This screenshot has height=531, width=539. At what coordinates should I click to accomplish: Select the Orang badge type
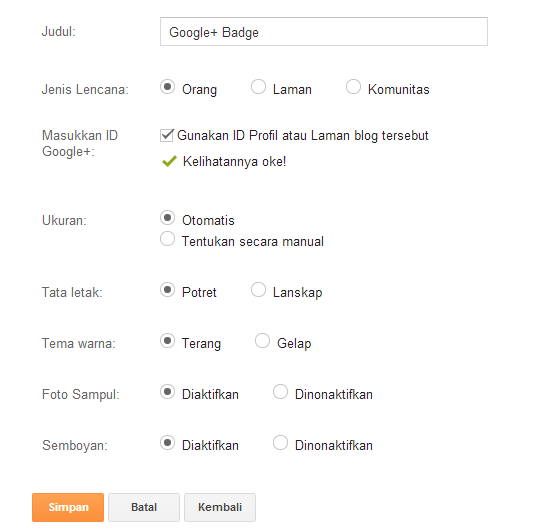click(167, 87)
